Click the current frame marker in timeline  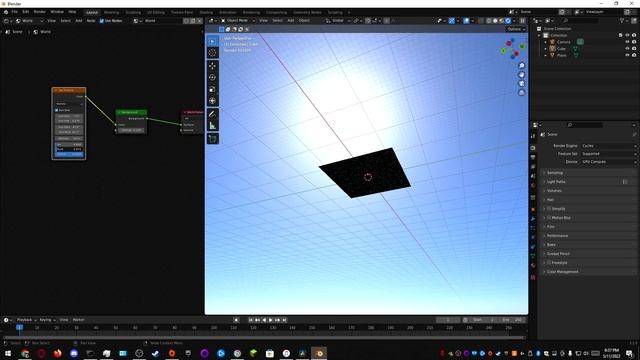[x=20, y=327]
